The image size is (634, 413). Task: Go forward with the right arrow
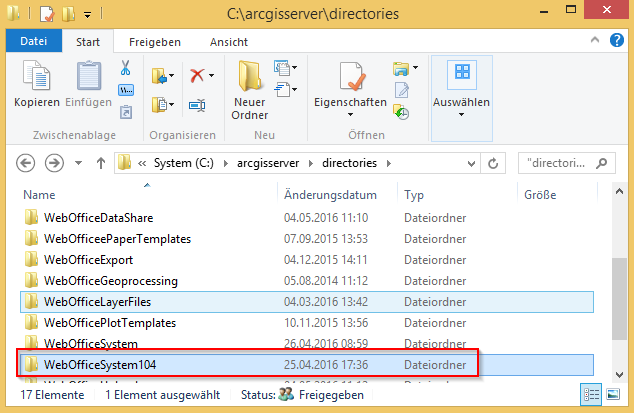54,163
